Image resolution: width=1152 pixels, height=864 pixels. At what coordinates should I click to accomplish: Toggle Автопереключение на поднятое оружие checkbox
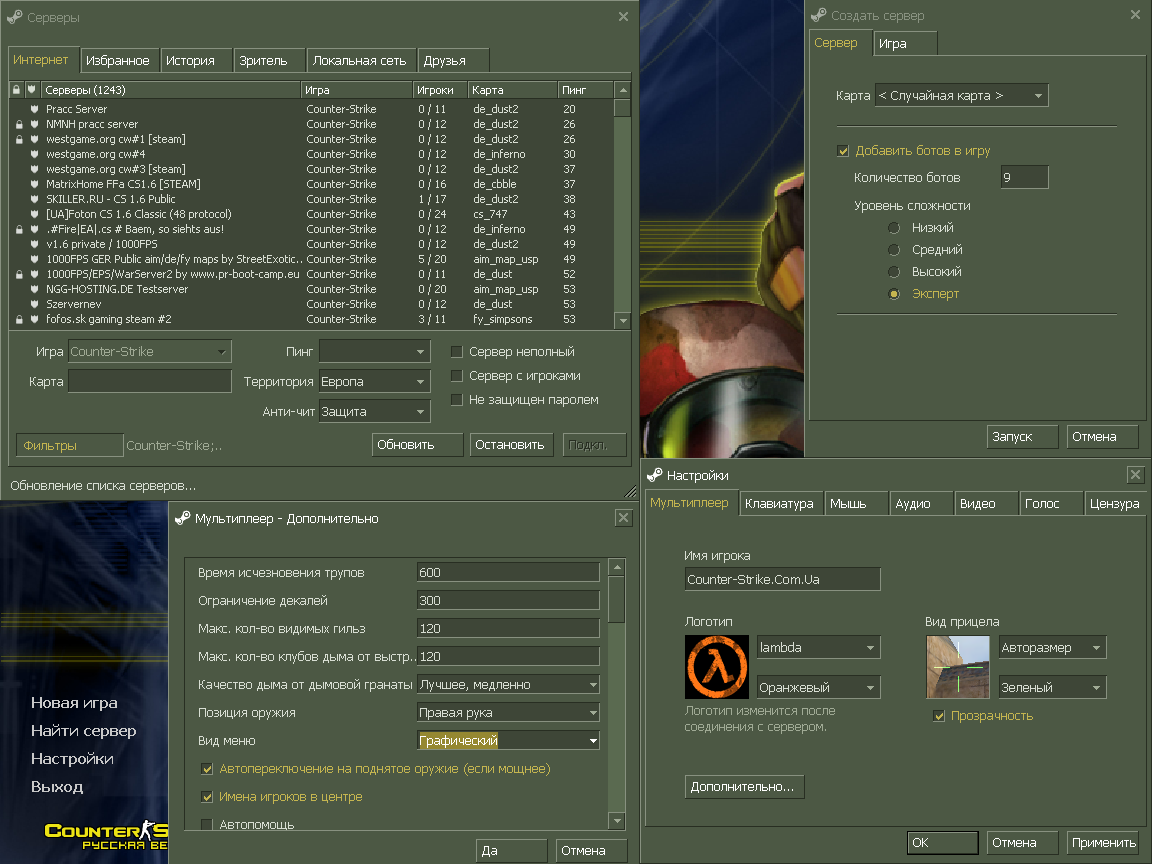(207, 768)
